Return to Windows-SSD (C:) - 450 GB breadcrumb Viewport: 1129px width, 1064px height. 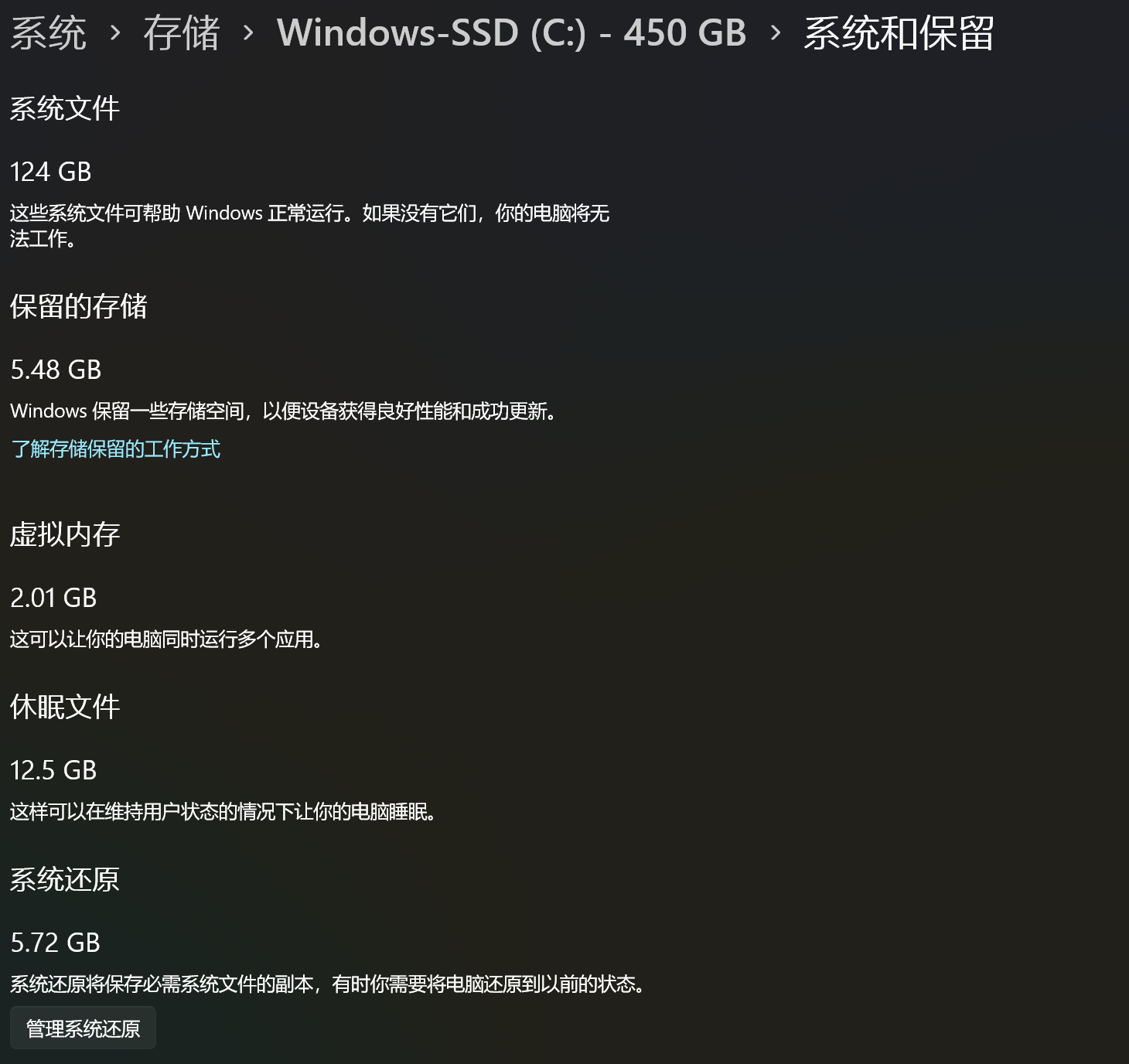click(x=512, y=33)
